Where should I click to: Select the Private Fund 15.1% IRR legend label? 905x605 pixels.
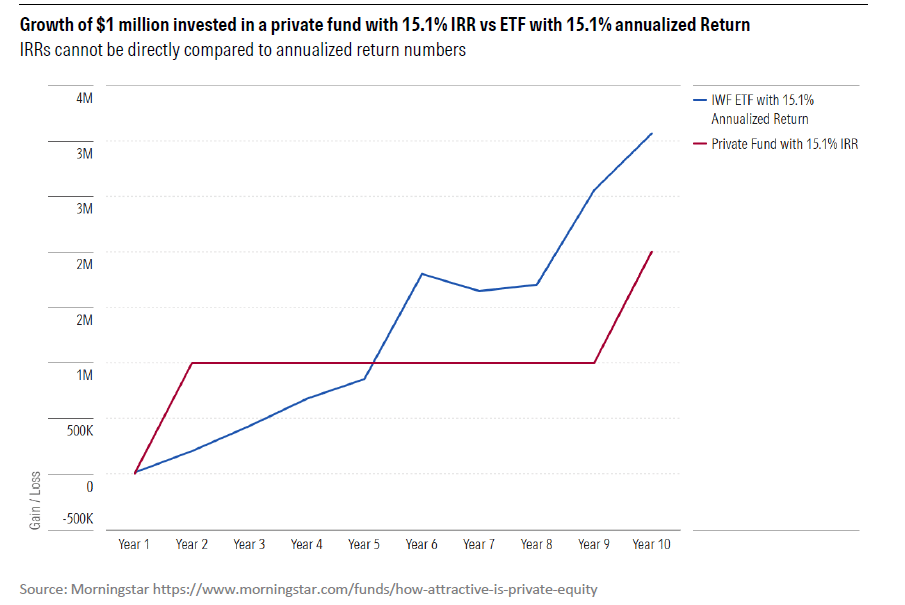pos(784,144)
